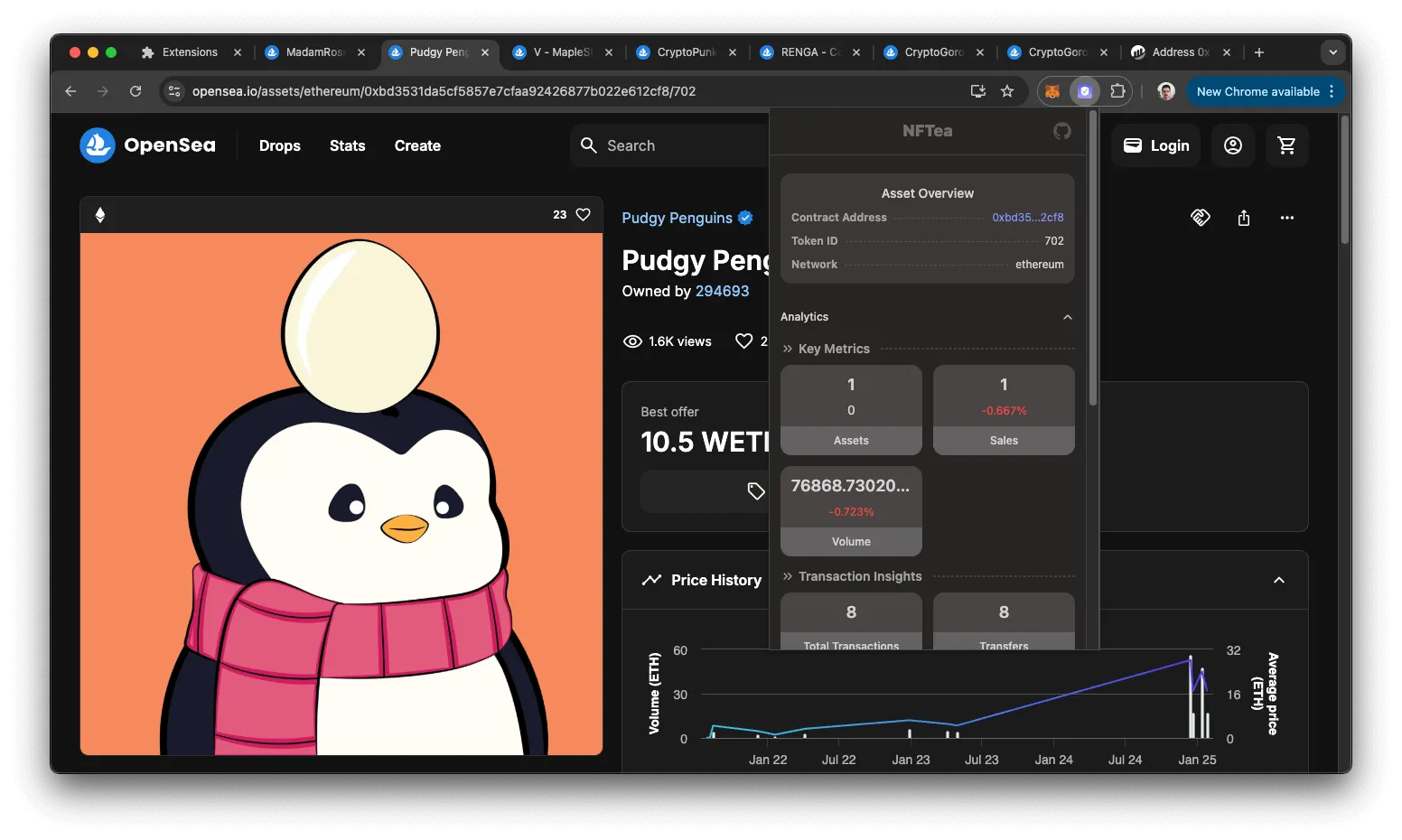Switch to the Extensions tab
Viewport: 1402px width, 840px height.
click(x=192, y=52)
